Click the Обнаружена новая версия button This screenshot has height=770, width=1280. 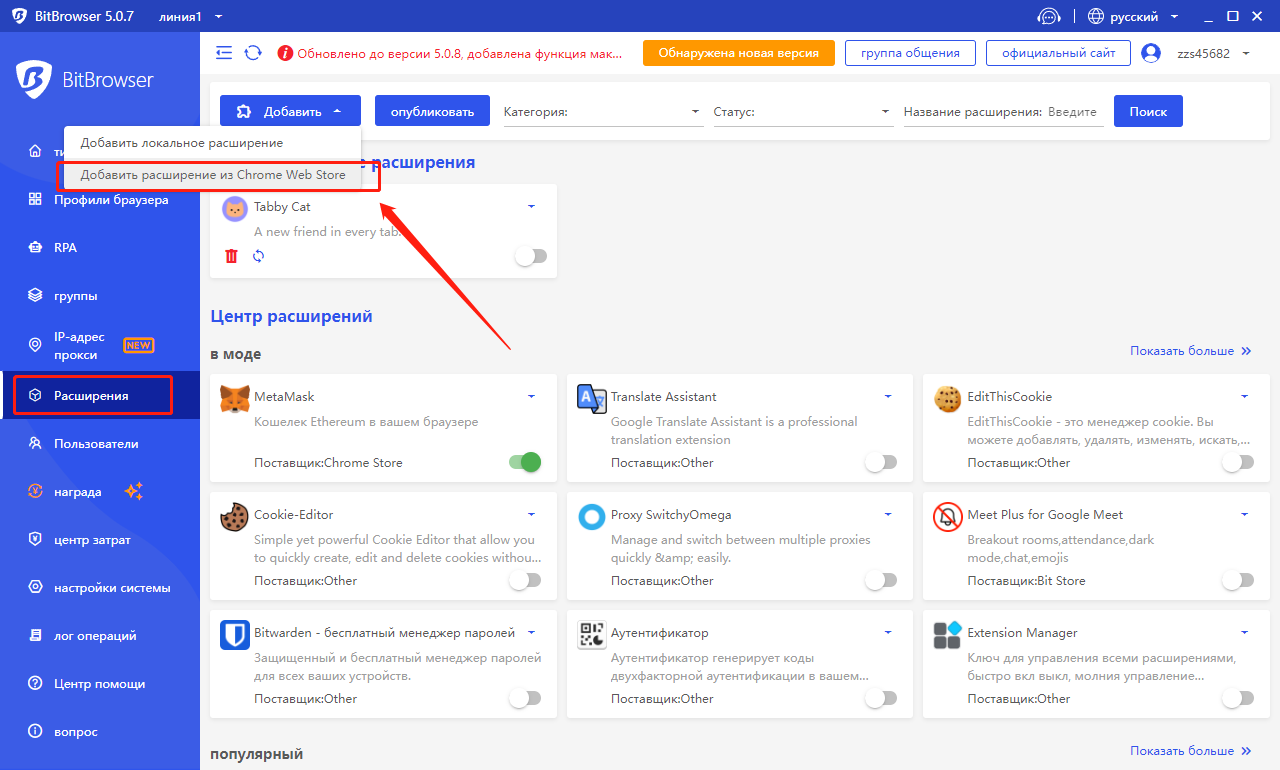[738, 53]
